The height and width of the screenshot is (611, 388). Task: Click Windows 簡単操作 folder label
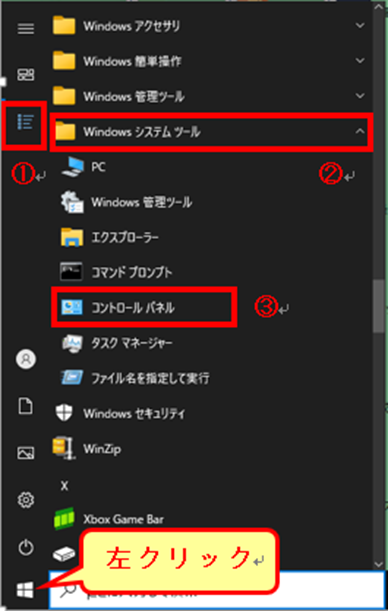click(132, 61)
